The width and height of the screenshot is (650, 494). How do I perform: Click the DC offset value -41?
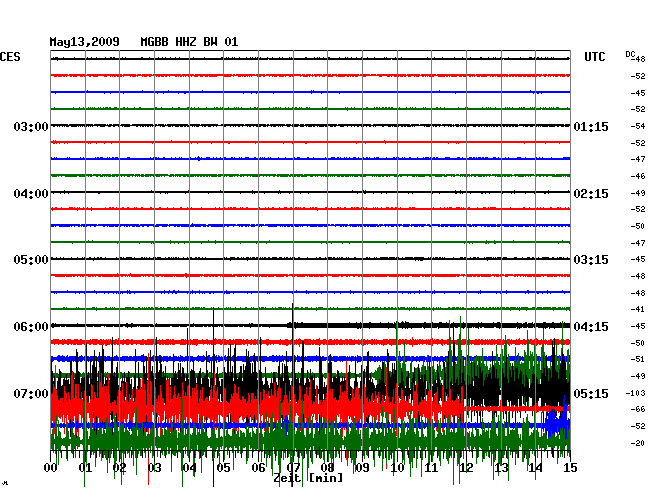coord(638,309)
